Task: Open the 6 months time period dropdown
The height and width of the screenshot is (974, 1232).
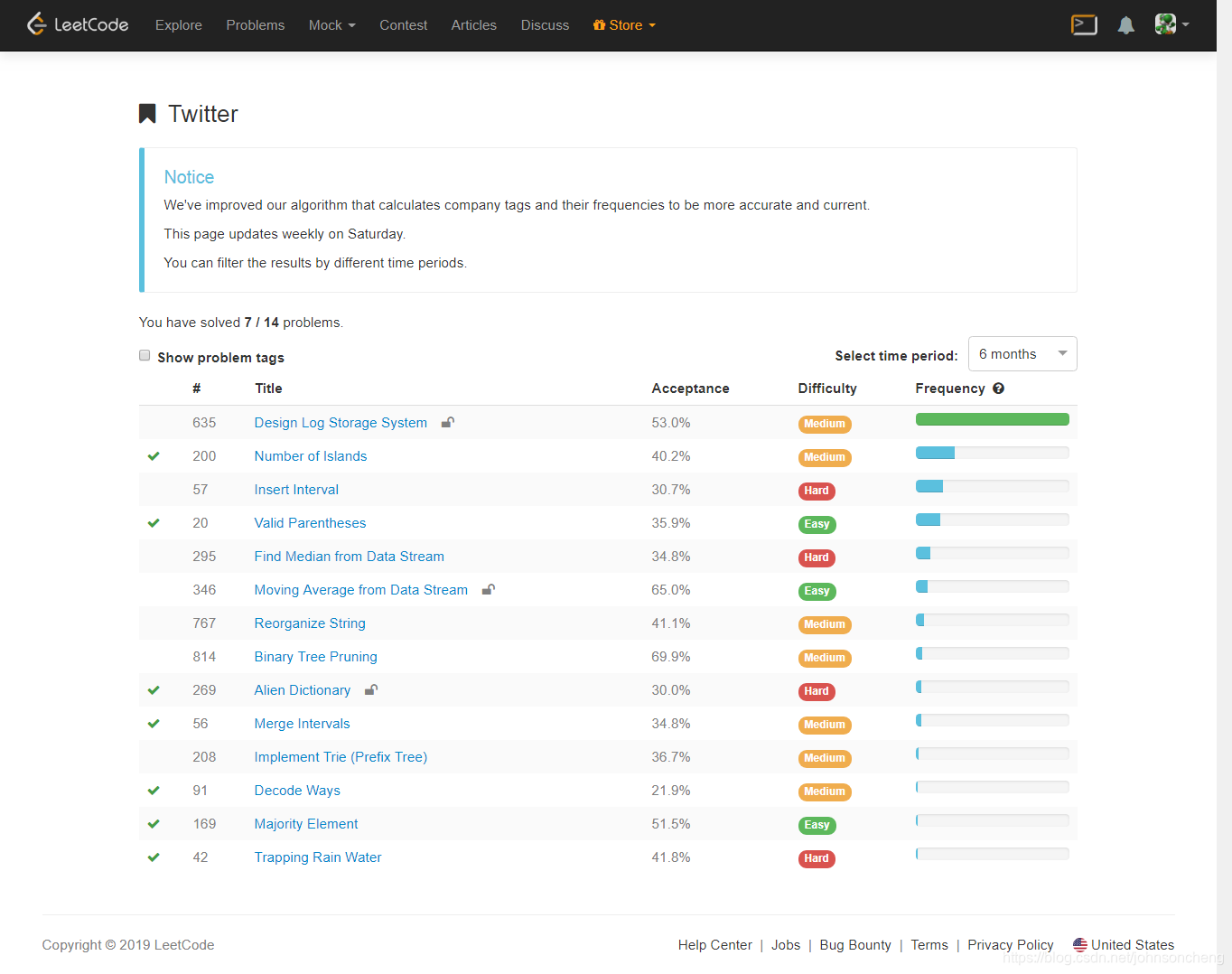Action: pyautogui.click(x=1022, y=354)
